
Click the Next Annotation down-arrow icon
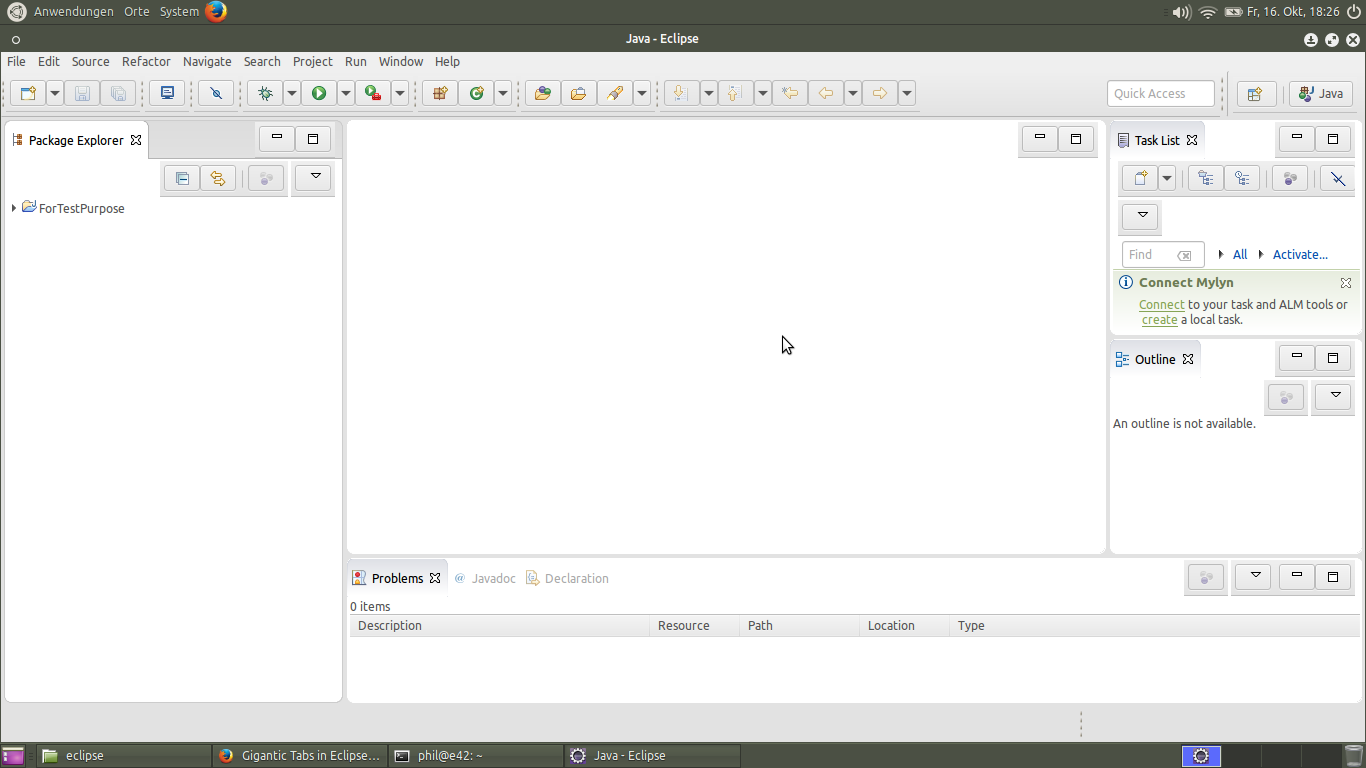[681, 93]
